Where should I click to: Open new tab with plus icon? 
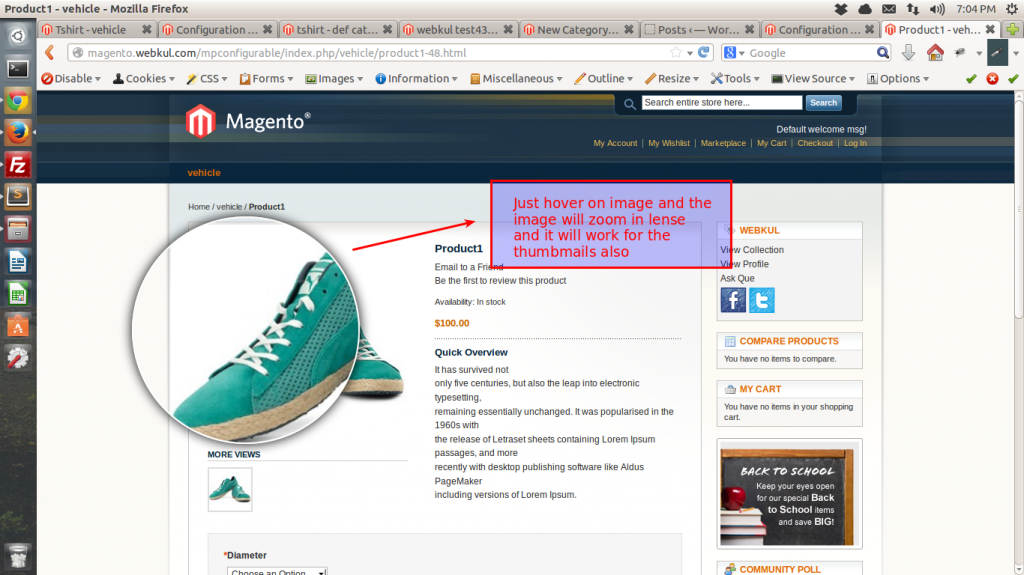pyautogui.click(x=1012, y=29)
